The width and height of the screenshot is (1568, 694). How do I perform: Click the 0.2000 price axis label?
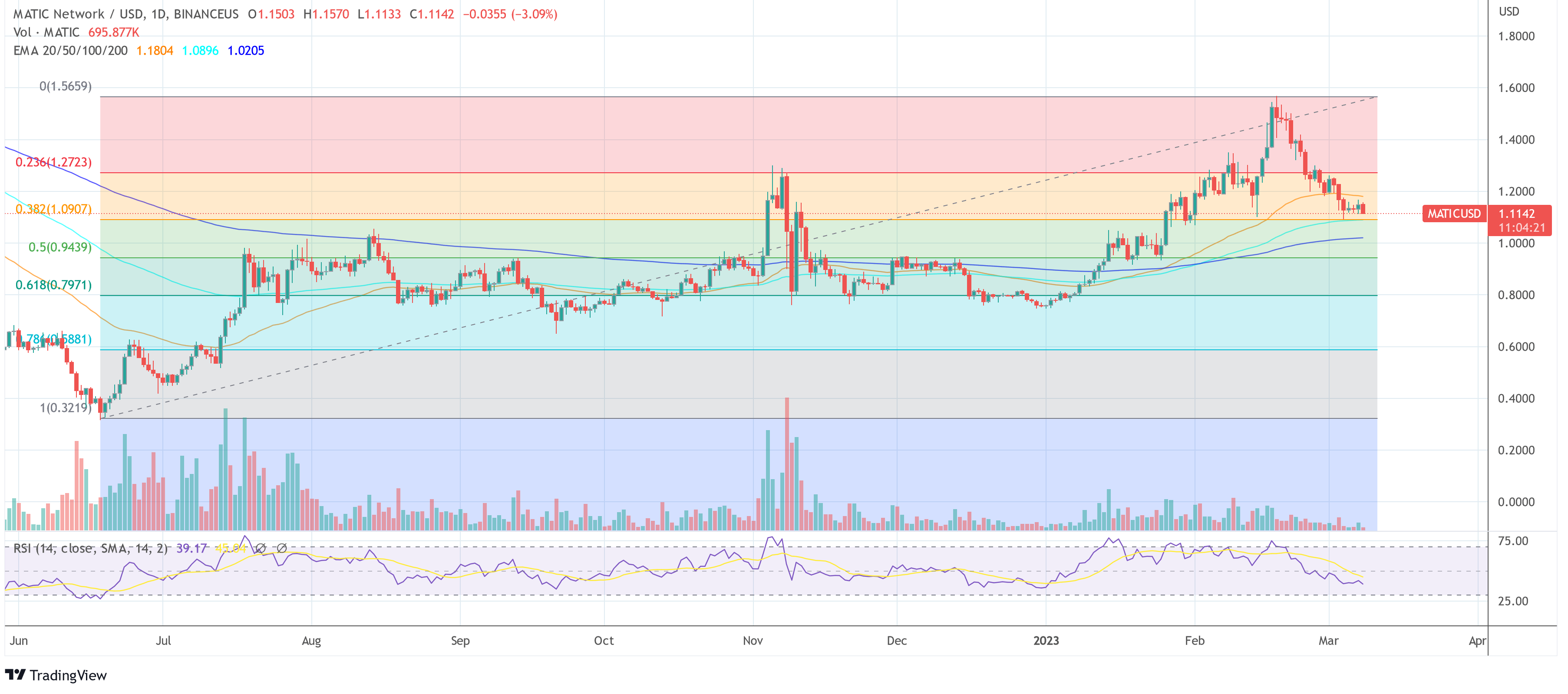click(x=1516, y=450)
